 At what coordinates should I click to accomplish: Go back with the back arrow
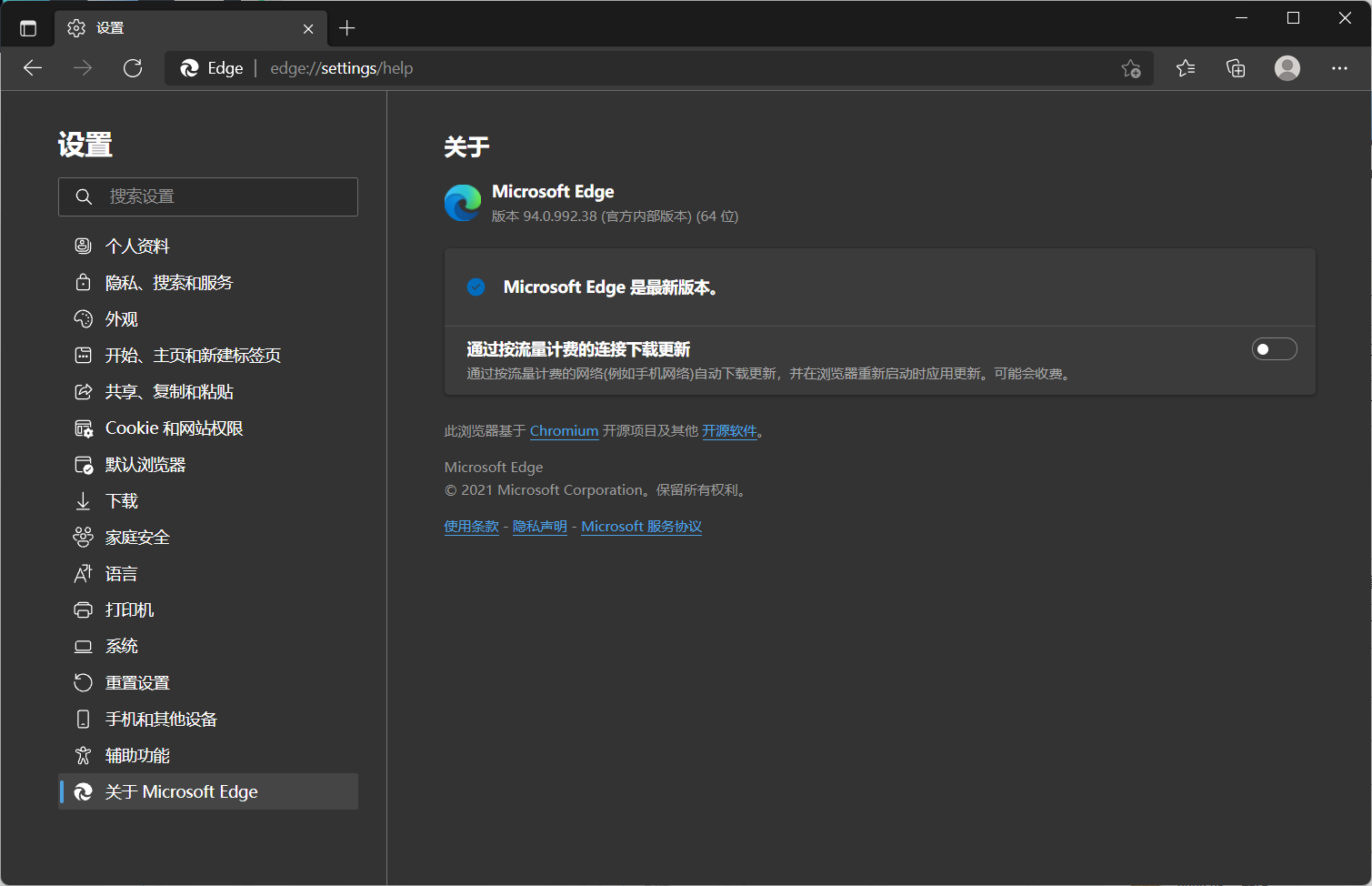33,68
